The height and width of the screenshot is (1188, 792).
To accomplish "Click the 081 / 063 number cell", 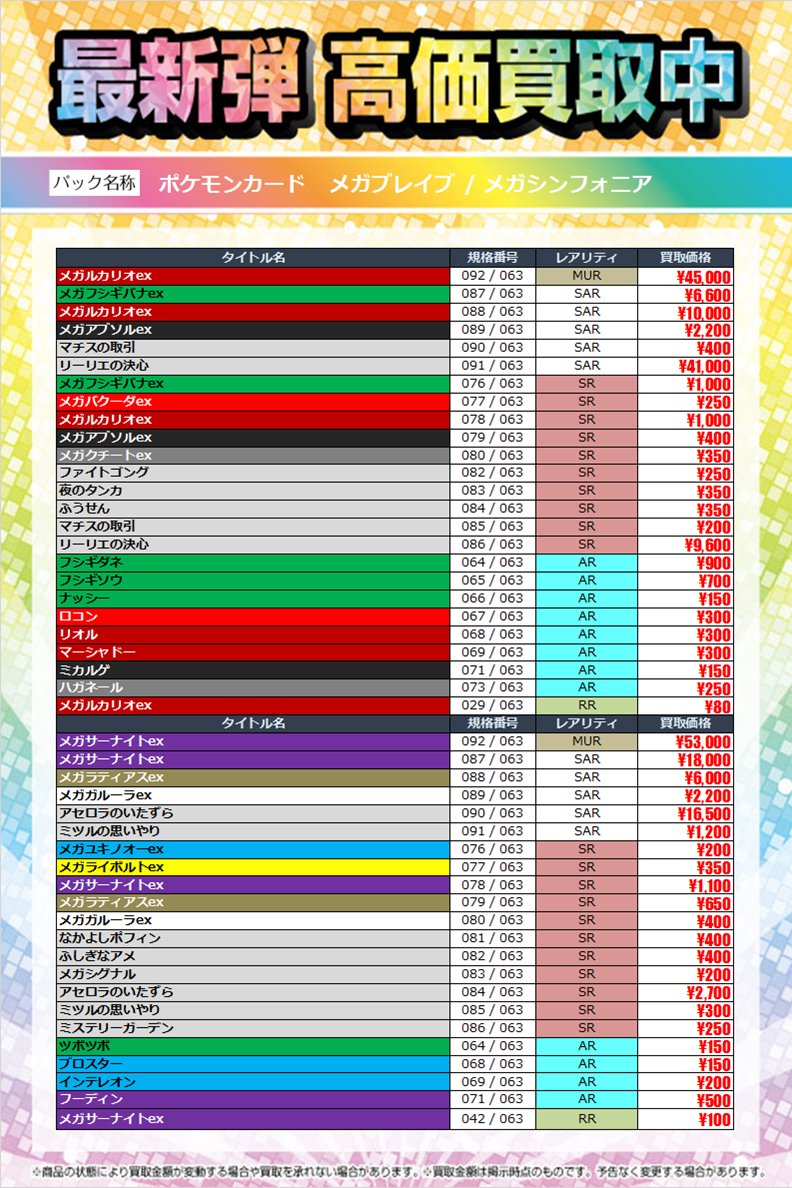I will pos(493,938).
